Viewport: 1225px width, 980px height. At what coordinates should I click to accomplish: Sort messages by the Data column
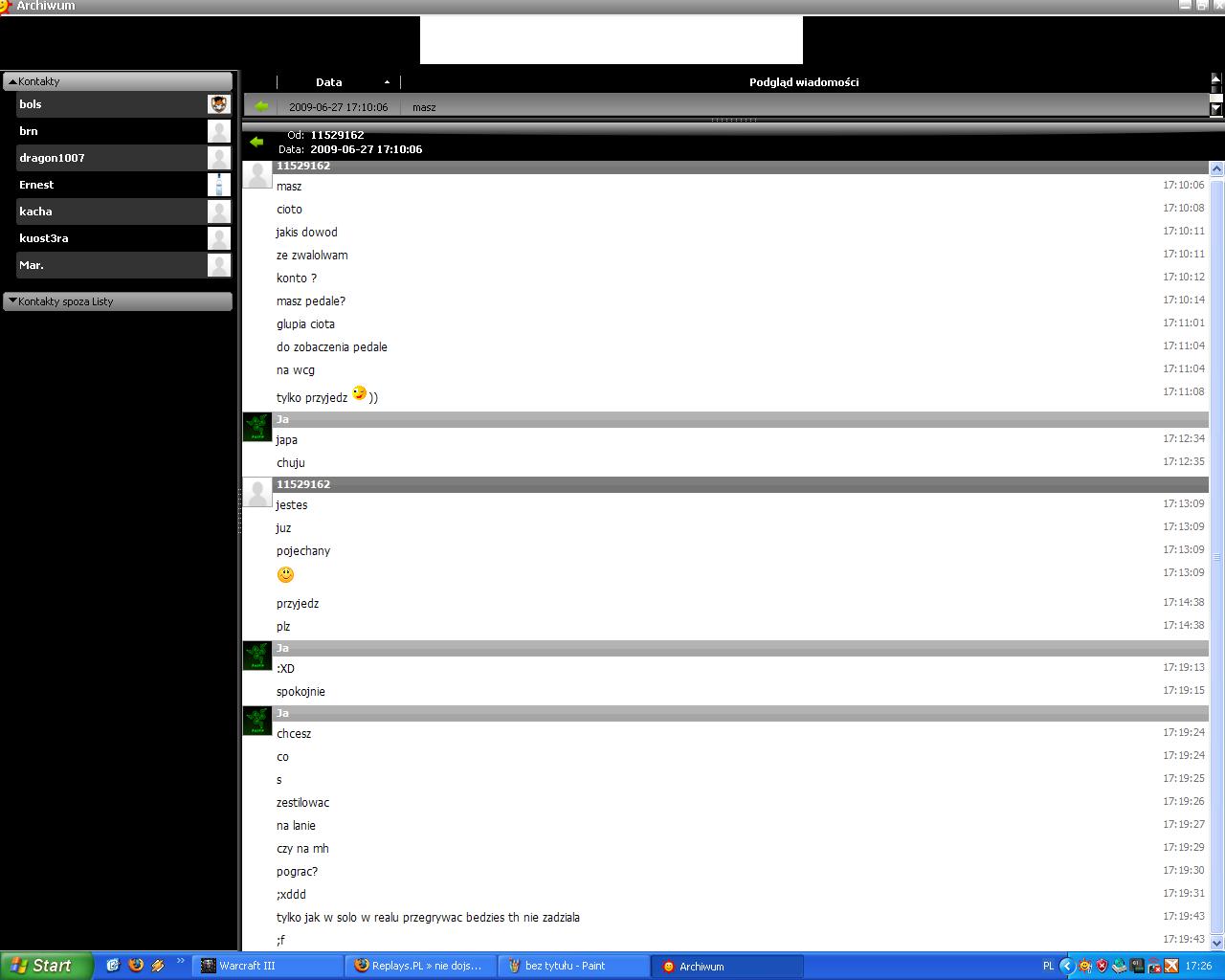tap(329, 82)
